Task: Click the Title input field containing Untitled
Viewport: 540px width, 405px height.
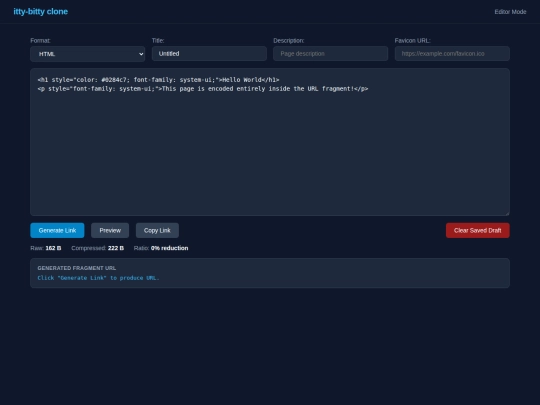Action: click(x=209, y=54)
